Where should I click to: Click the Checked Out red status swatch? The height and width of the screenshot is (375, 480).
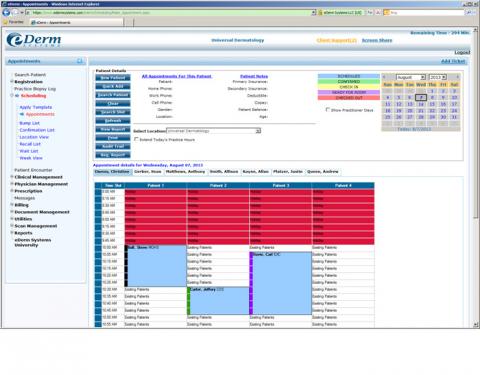(349, 98)
